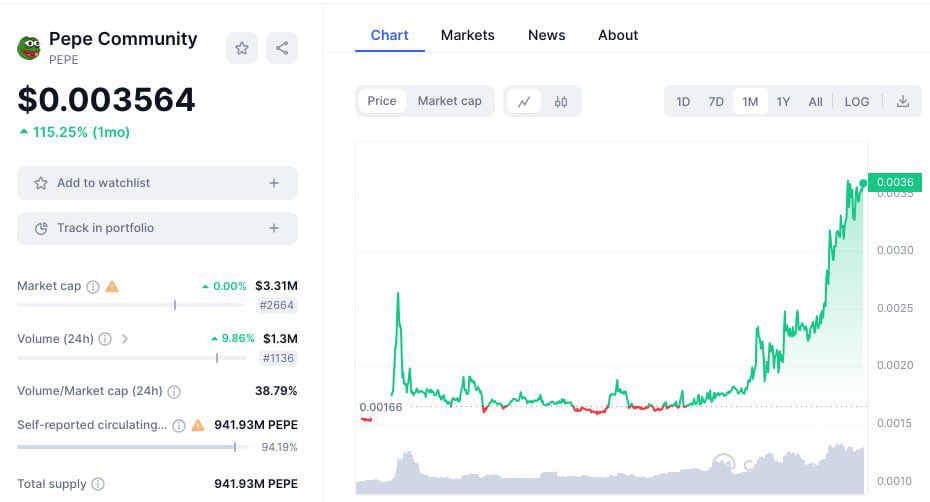Click the green endpoint dot on chart line
This screenshot has height=502, width=930.
863,183
